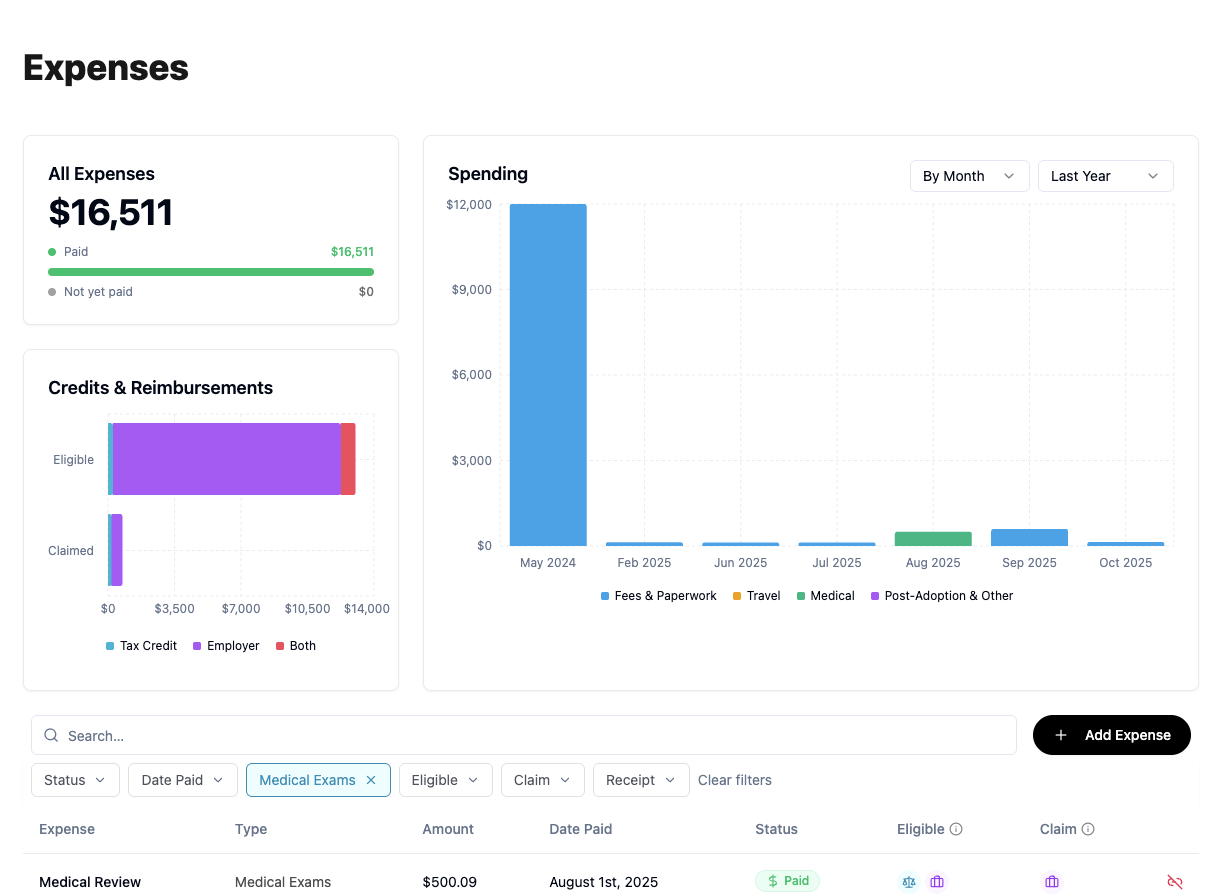Click the May 2024 spending bar

click(x=548, y=375)
